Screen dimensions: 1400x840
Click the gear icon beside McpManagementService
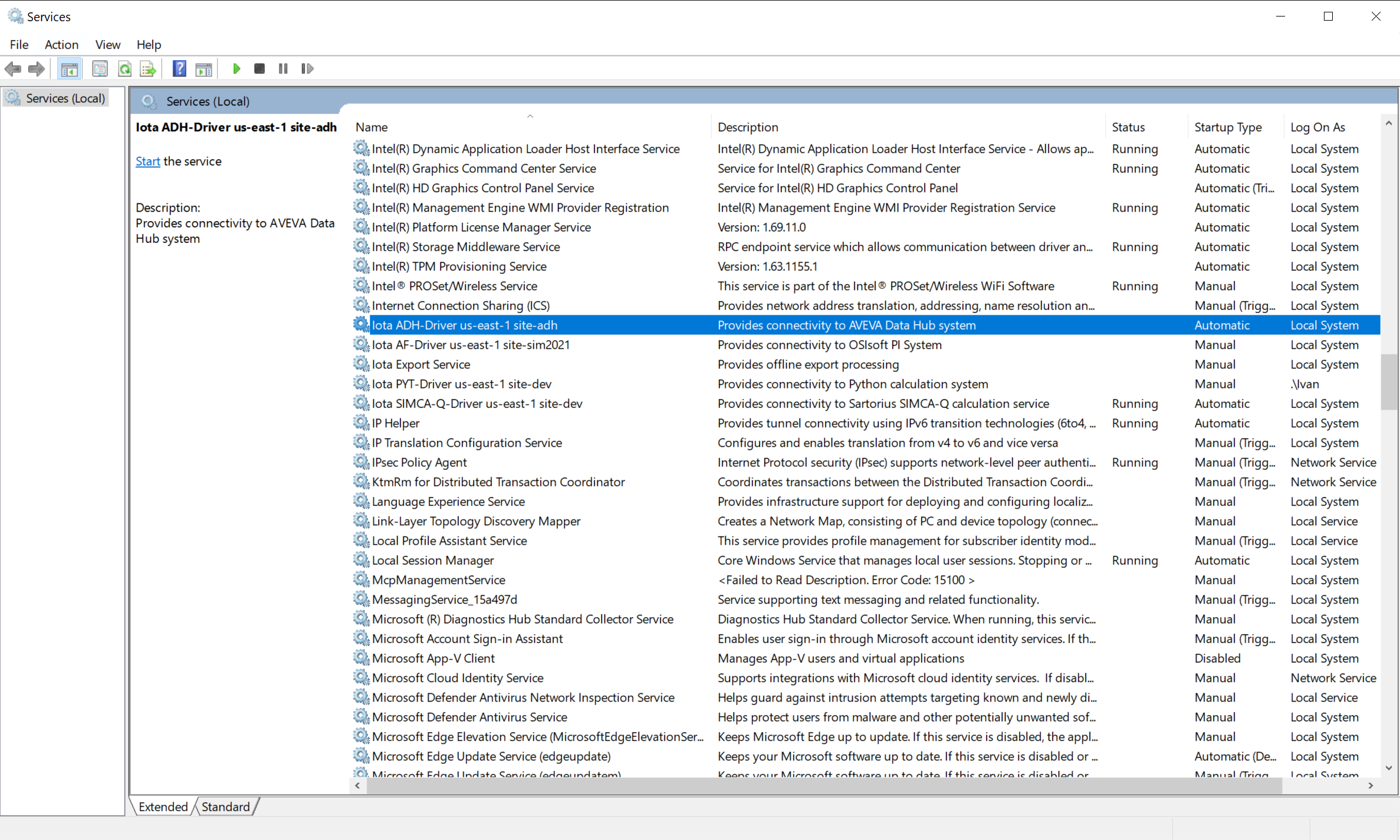click(361, 579)
